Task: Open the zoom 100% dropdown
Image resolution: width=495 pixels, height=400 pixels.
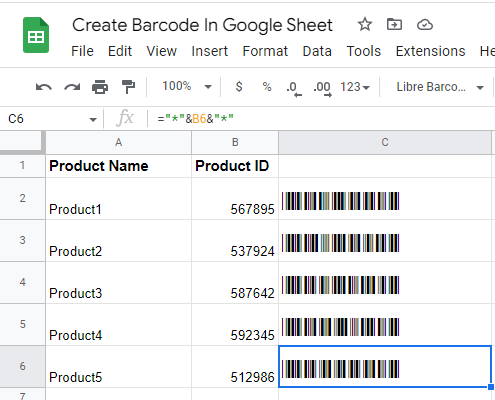Action: click(x=187, y=87)
